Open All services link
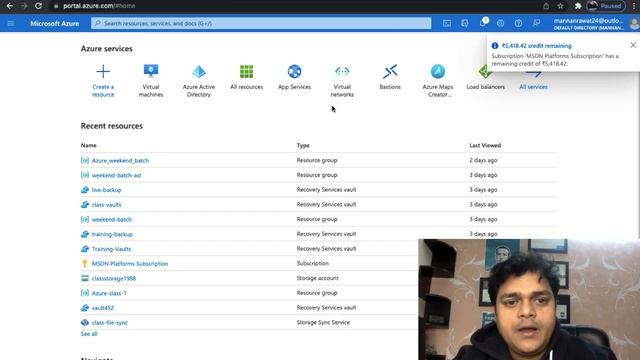640x360 pixels. click(533, 87)
